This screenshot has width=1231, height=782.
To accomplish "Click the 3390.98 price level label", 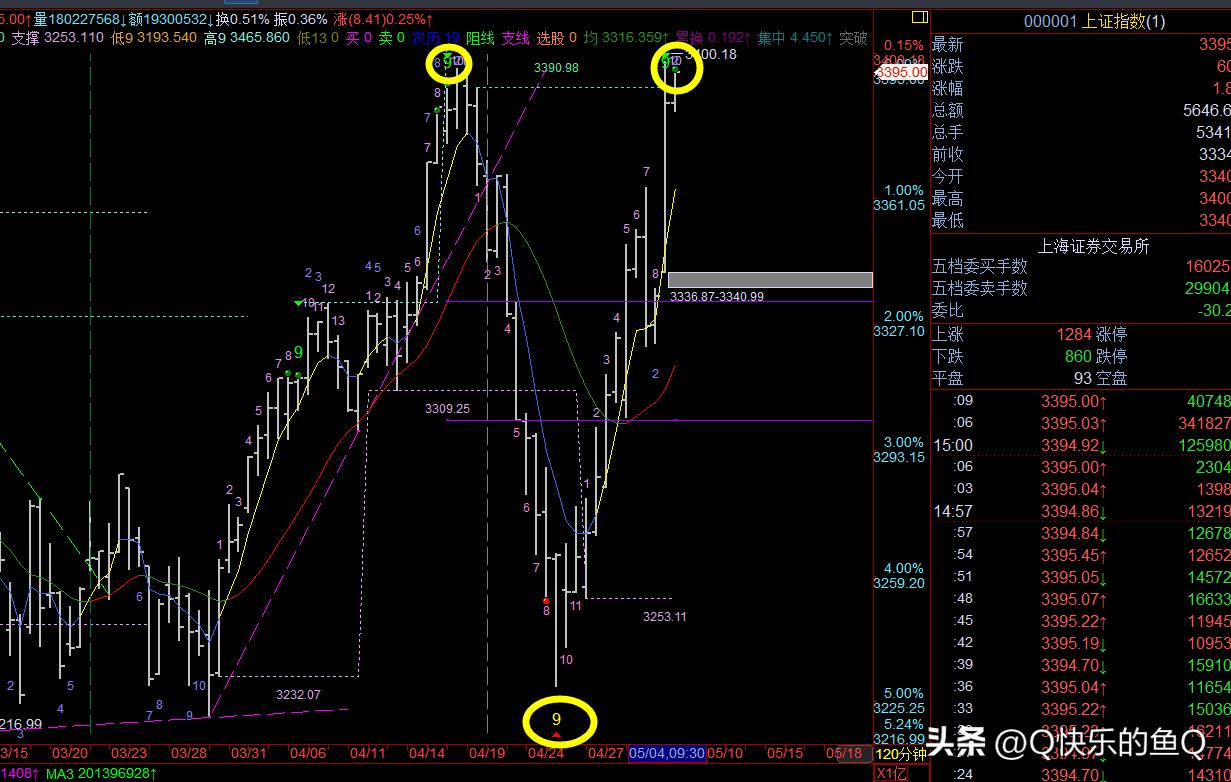I will 556,67.
